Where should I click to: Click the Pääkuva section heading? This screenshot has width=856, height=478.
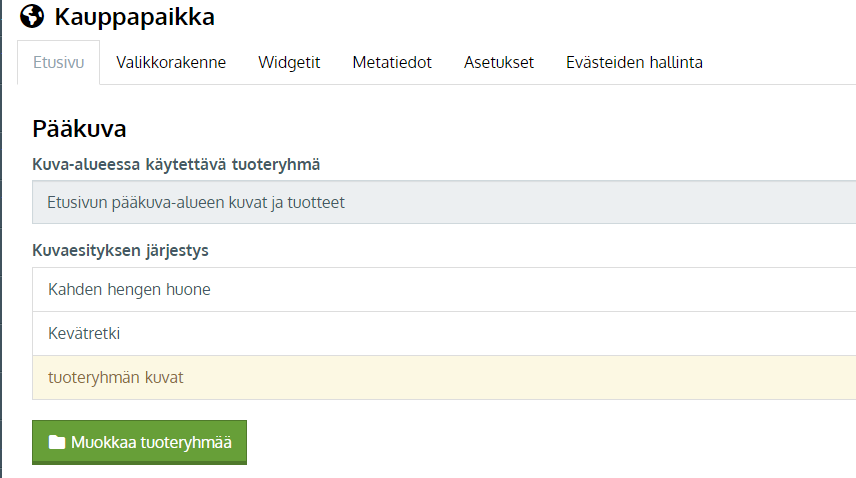pyautogui.click(x=79, y=129)
